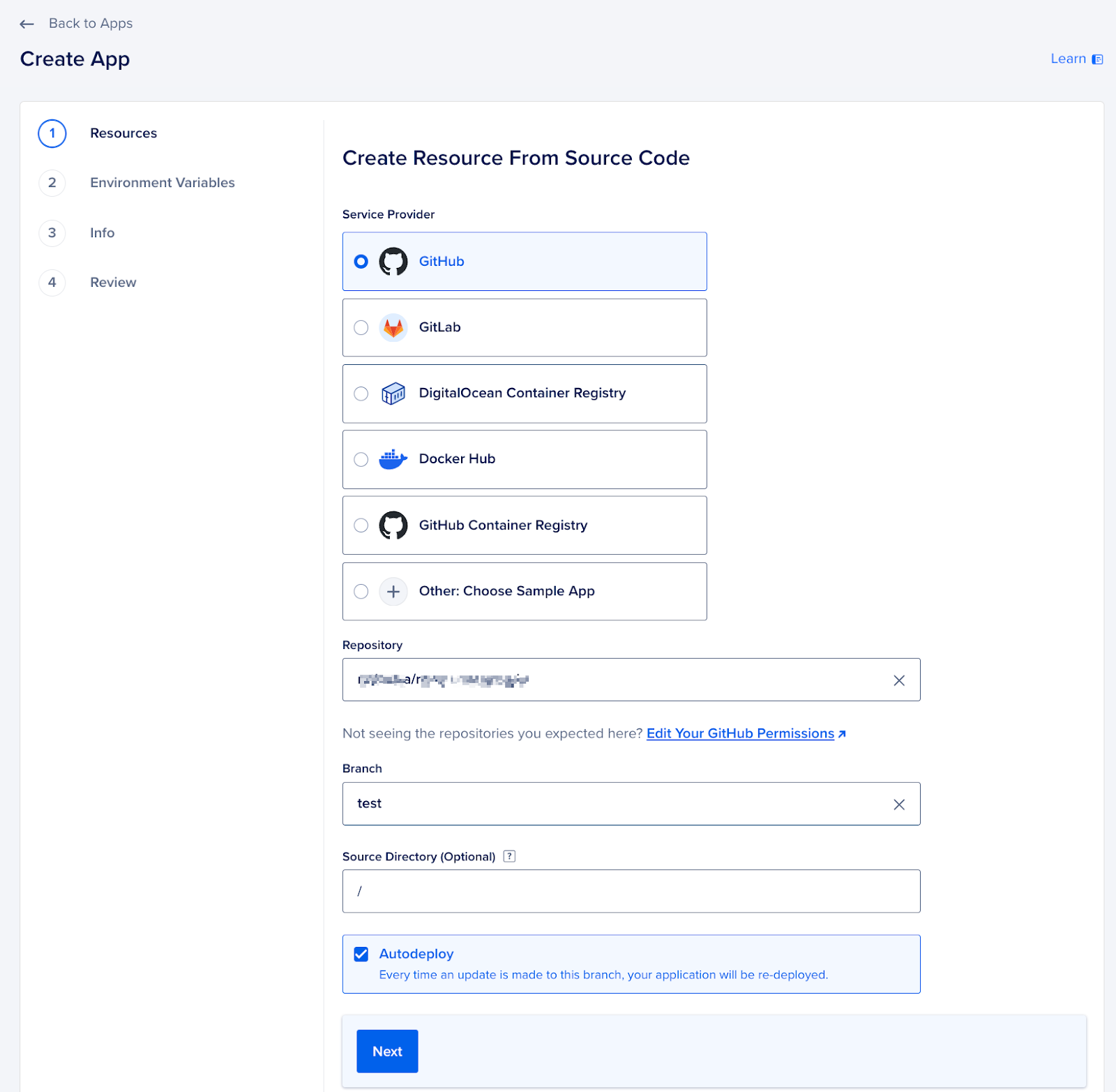Click the back arrow icon
The height and width of the screenshot is (1092, 1116).
(x=27, y=24)
